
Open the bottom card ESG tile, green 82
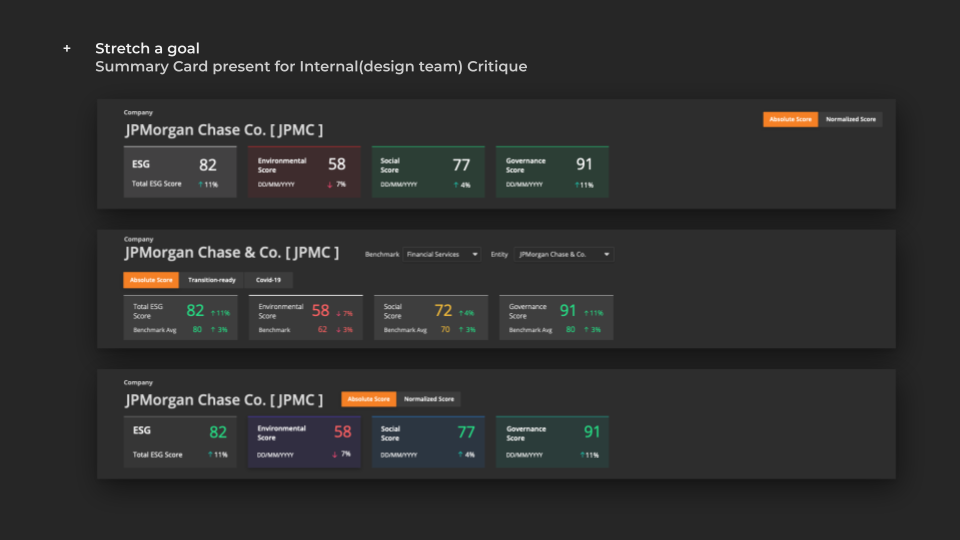(x=180, y=441)
